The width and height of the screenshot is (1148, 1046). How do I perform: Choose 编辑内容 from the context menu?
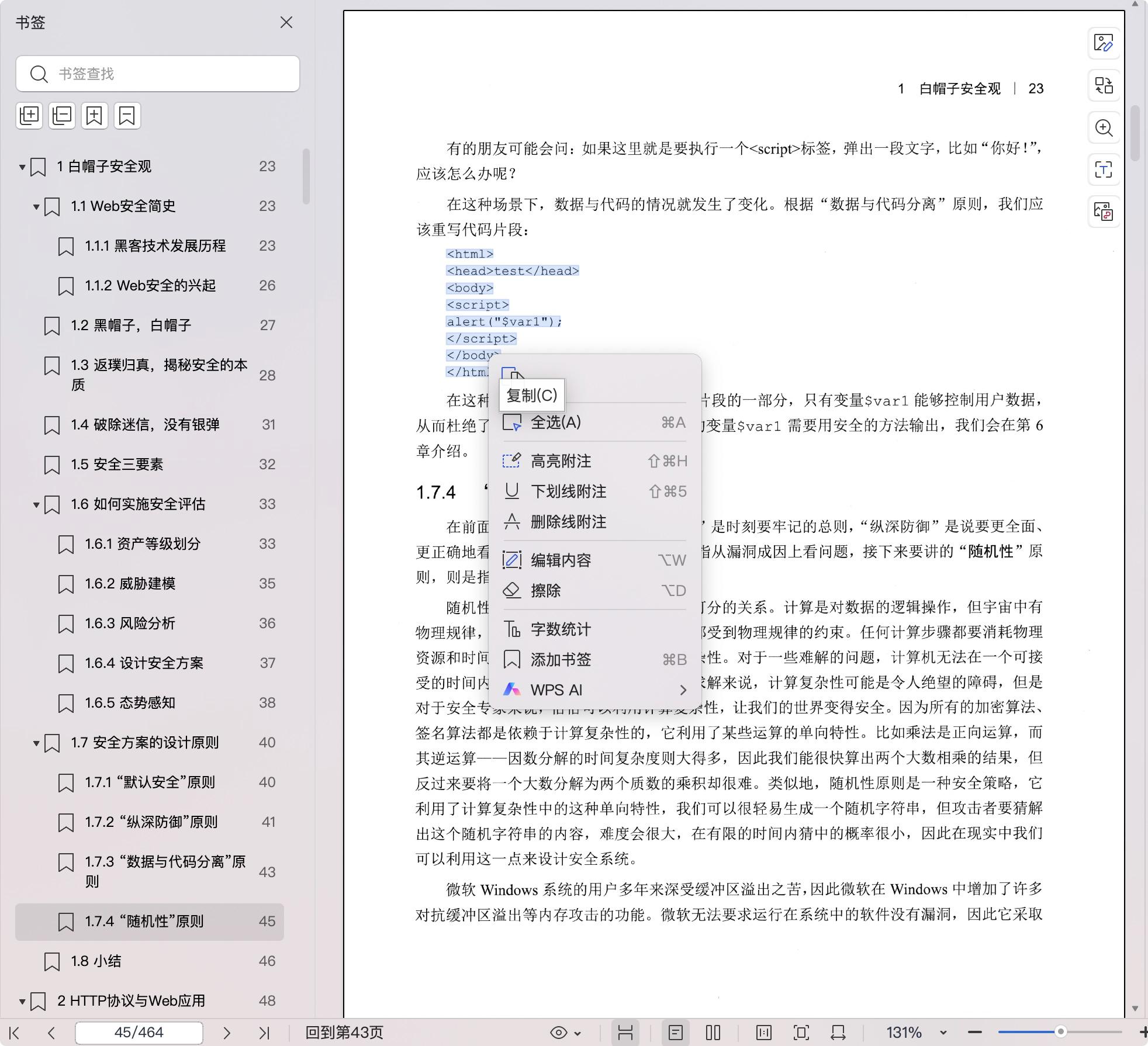[594, 560]
